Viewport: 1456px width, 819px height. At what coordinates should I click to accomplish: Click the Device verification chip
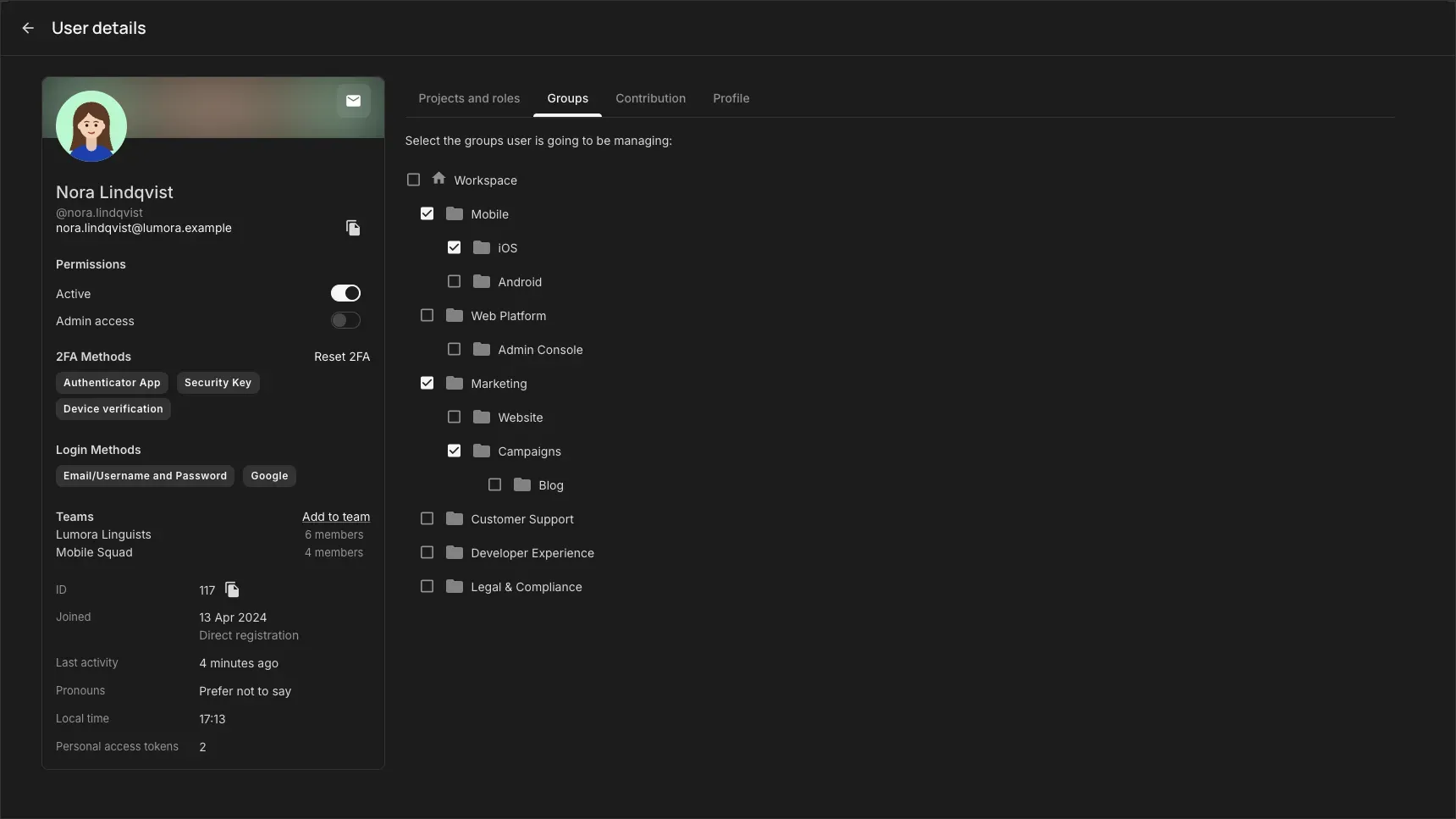click(113, 409)
